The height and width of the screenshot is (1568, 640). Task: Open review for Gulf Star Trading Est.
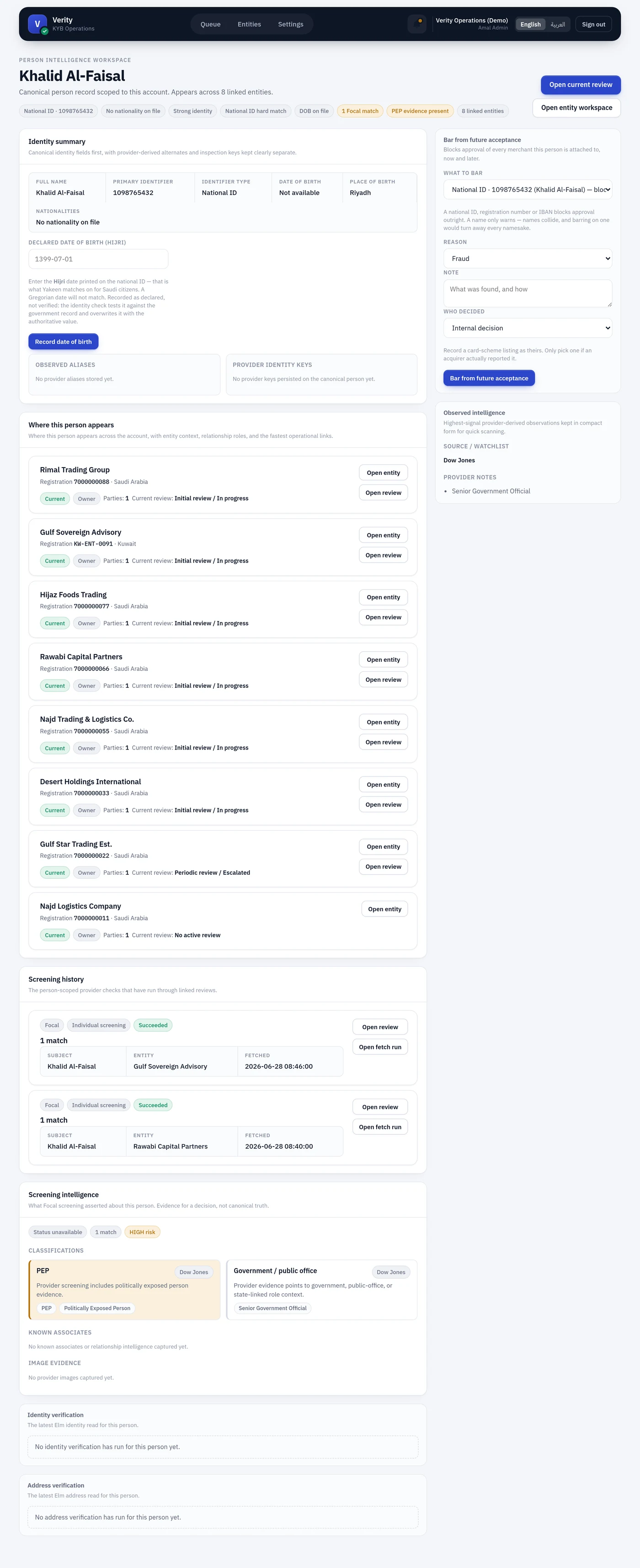pyautogui.click(x=384, y=867)
